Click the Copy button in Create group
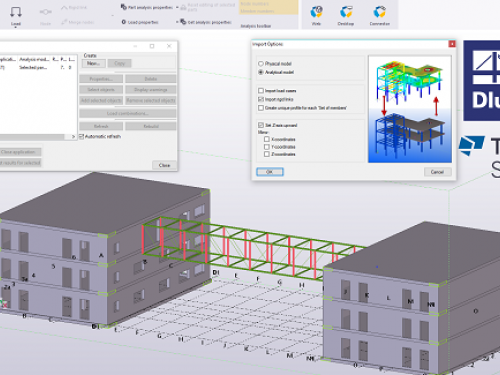The image size is (500, 375). point(119,63)
